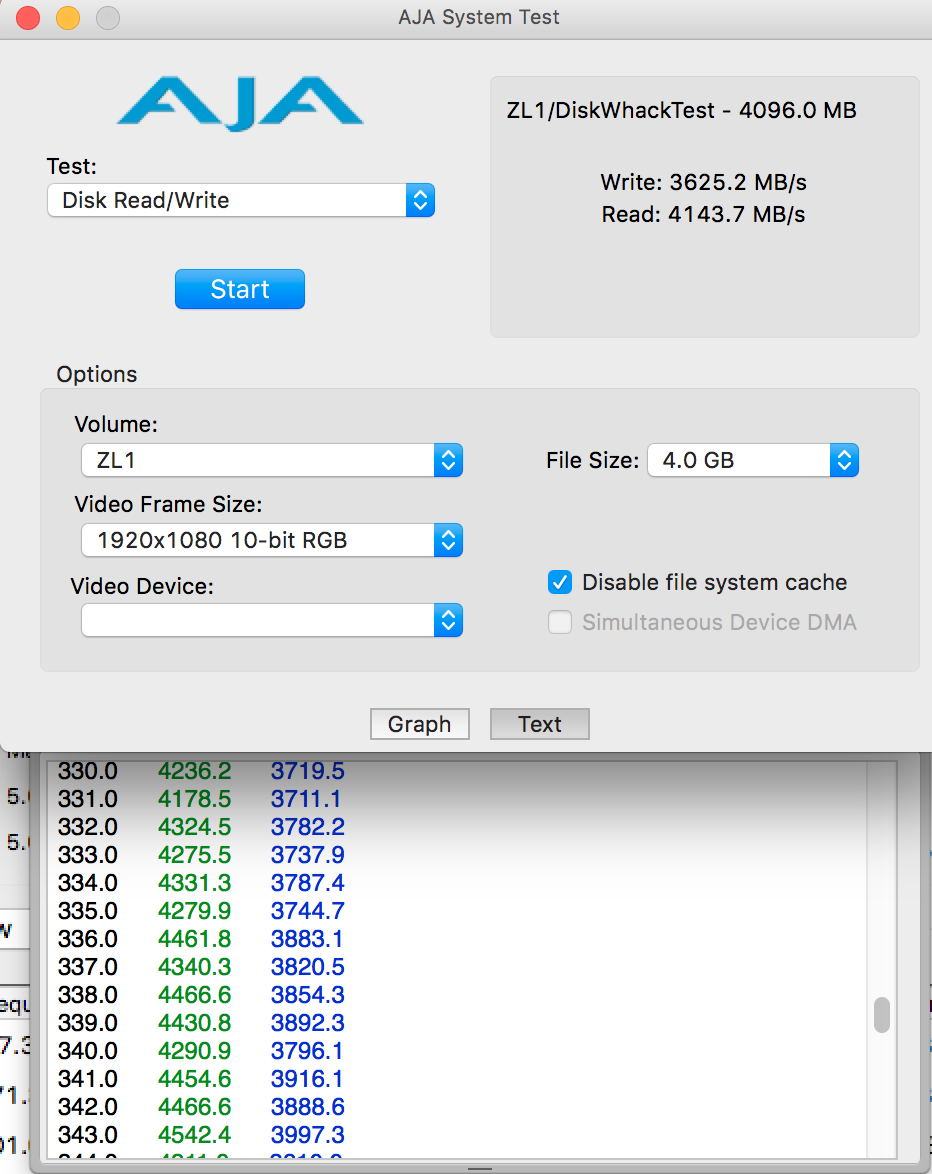Select row 336.0 in results list
Screen dimensions: 932x1174
pos(457,939)
